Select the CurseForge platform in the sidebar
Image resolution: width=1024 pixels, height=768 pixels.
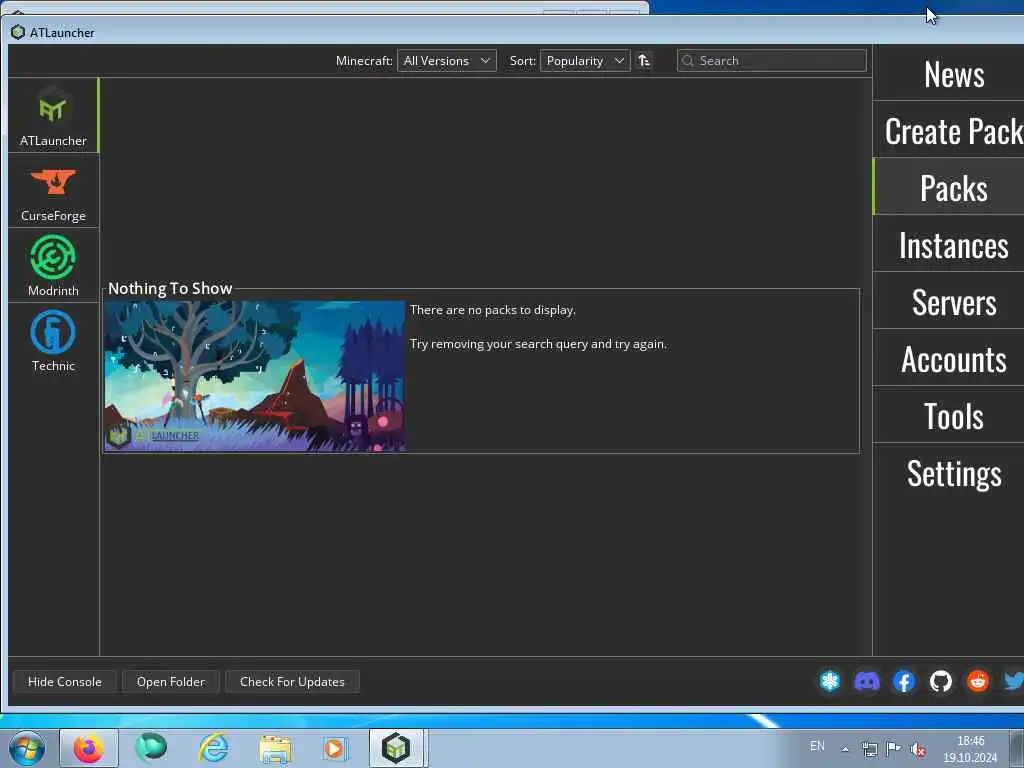tap(53, 191)
